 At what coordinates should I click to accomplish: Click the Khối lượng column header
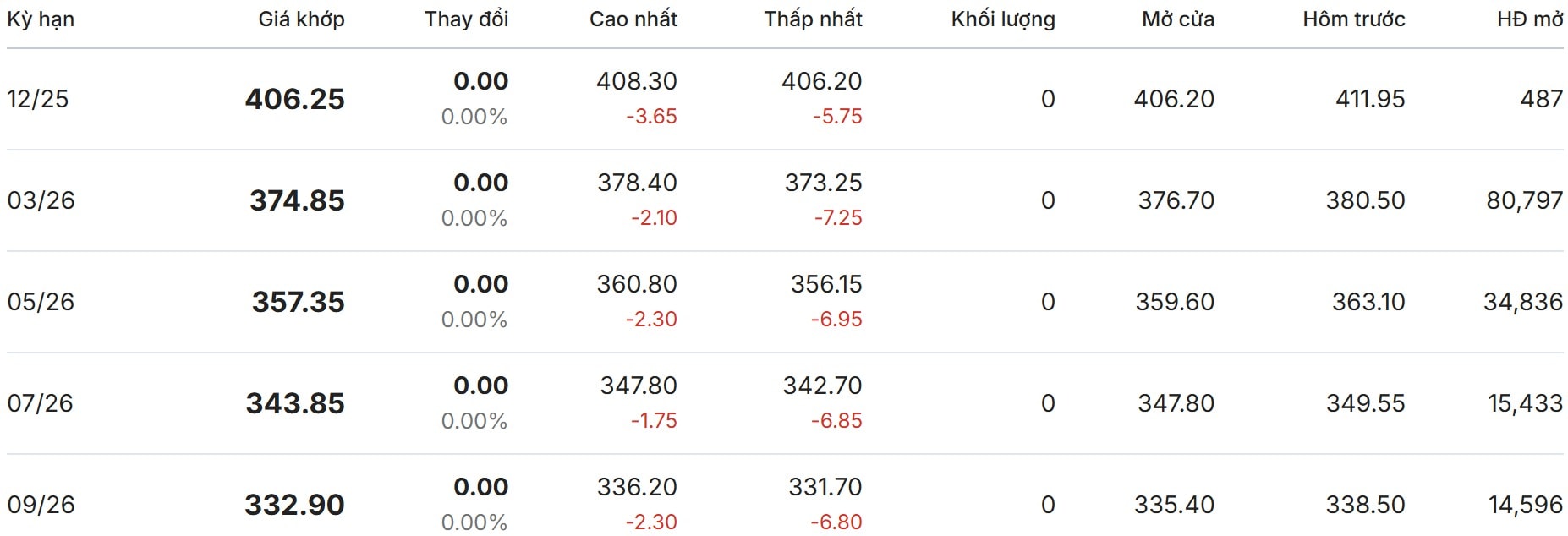coord(1002,19)
